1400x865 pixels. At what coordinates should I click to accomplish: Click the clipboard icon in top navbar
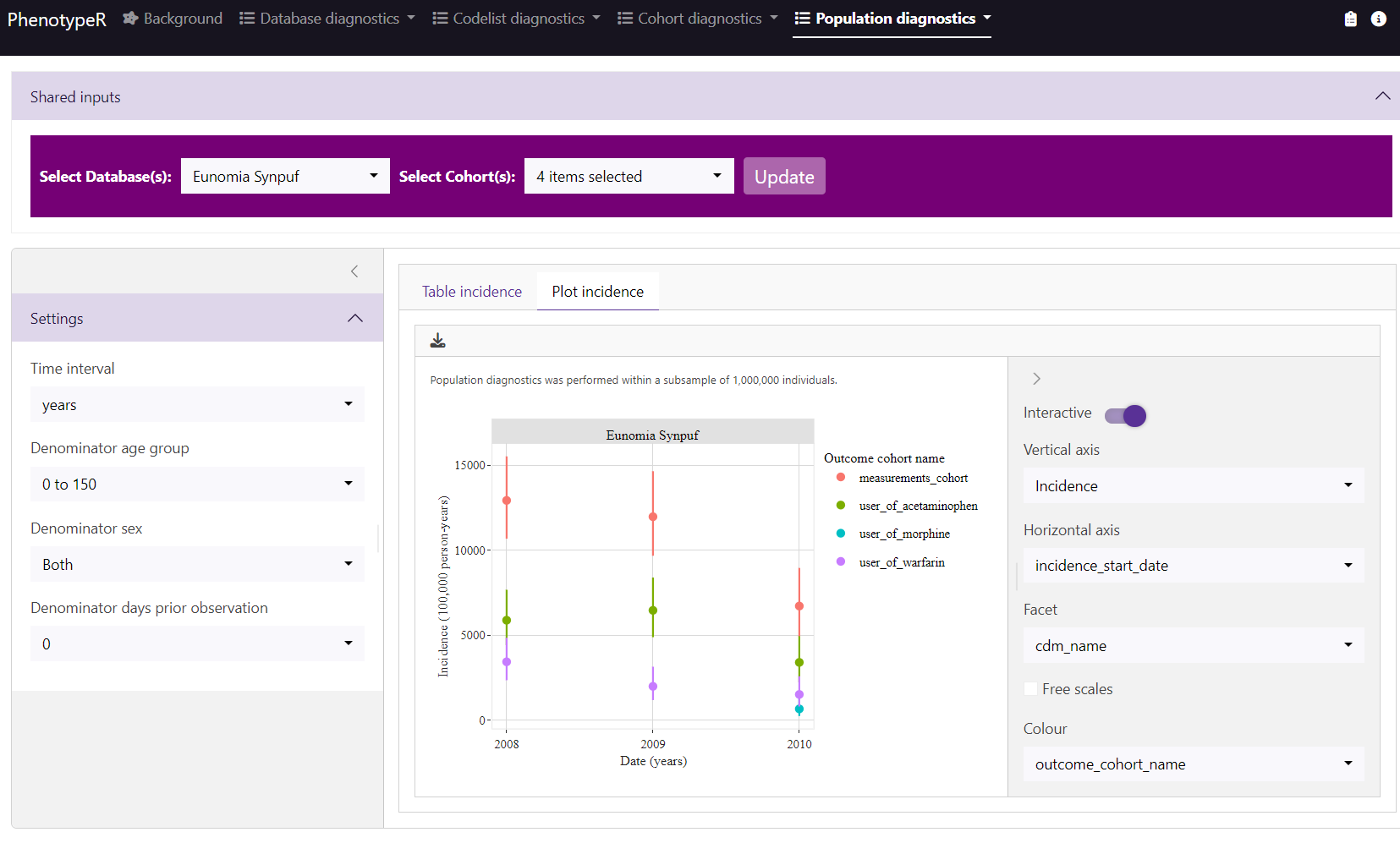click(x=1350, y=19)
